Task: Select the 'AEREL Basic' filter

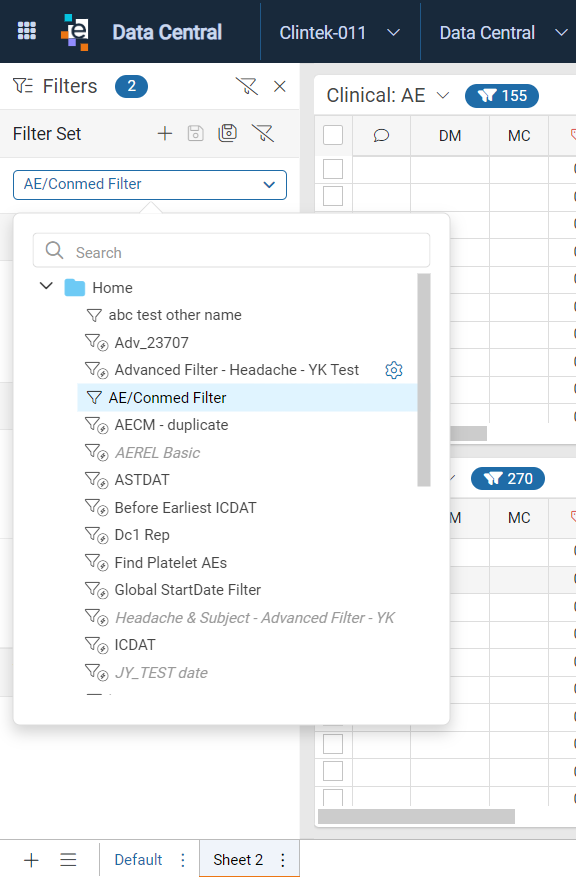Action: pyautogui.click(x=157, y=452)
